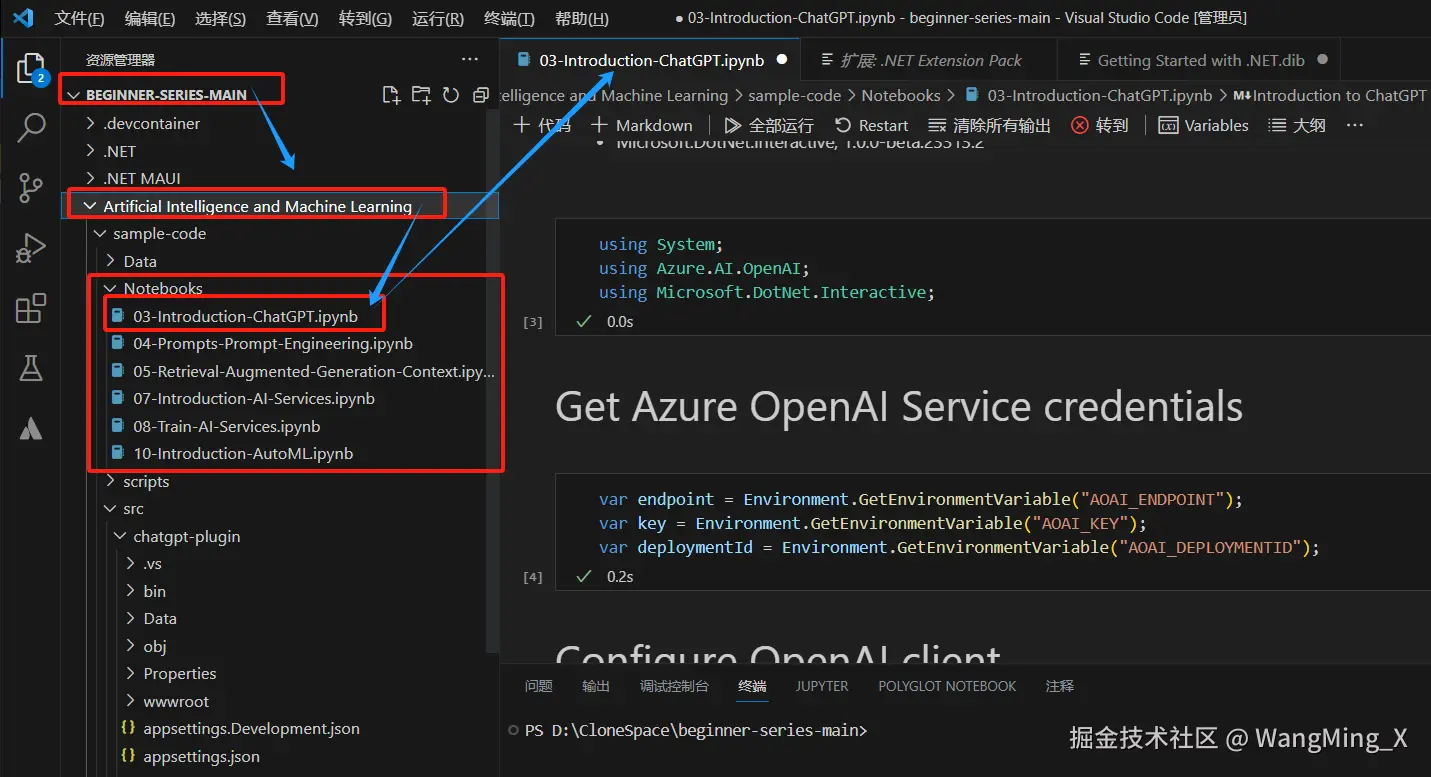
Task: Click the sample-code breadcrumb segment
Action: coord(794,95)
